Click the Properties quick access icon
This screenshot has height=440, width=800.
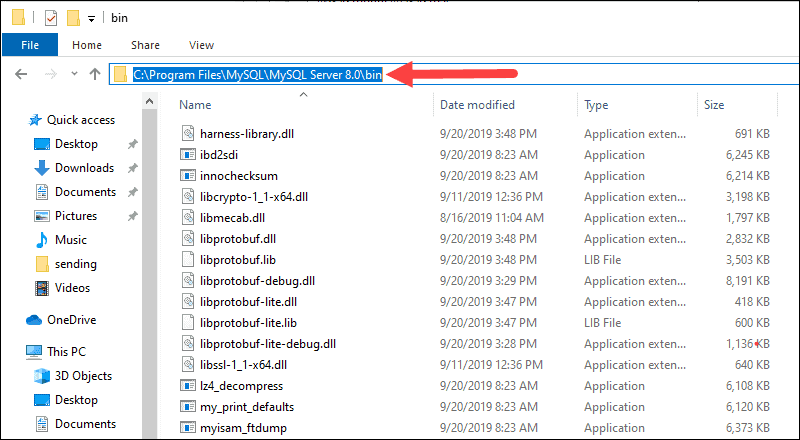(x=51, y=18)
